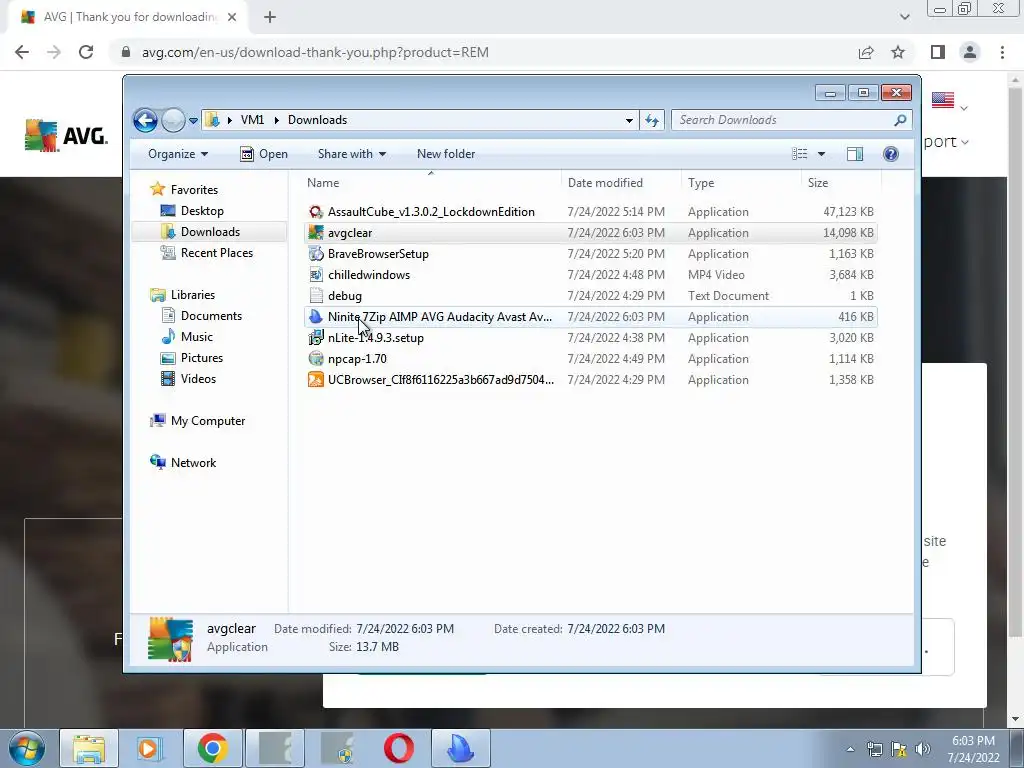Click Chrome's share page icon
Screen dimensions: 1024x768
(866, 52)
